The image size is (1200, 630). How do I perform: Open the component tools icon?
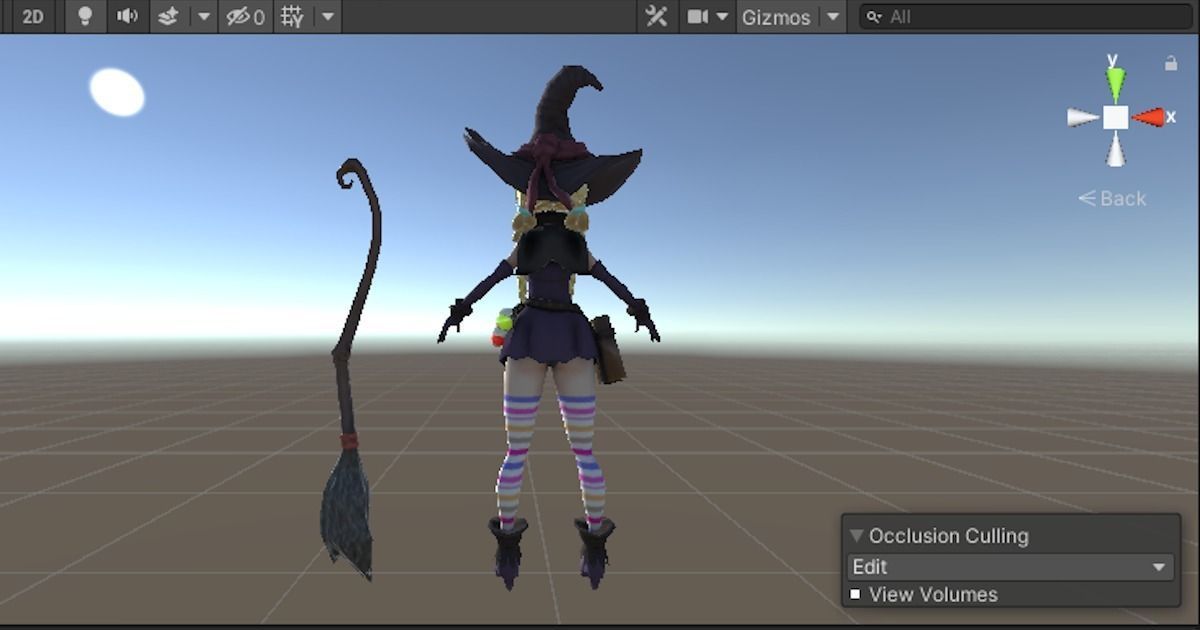pos(655,16)
